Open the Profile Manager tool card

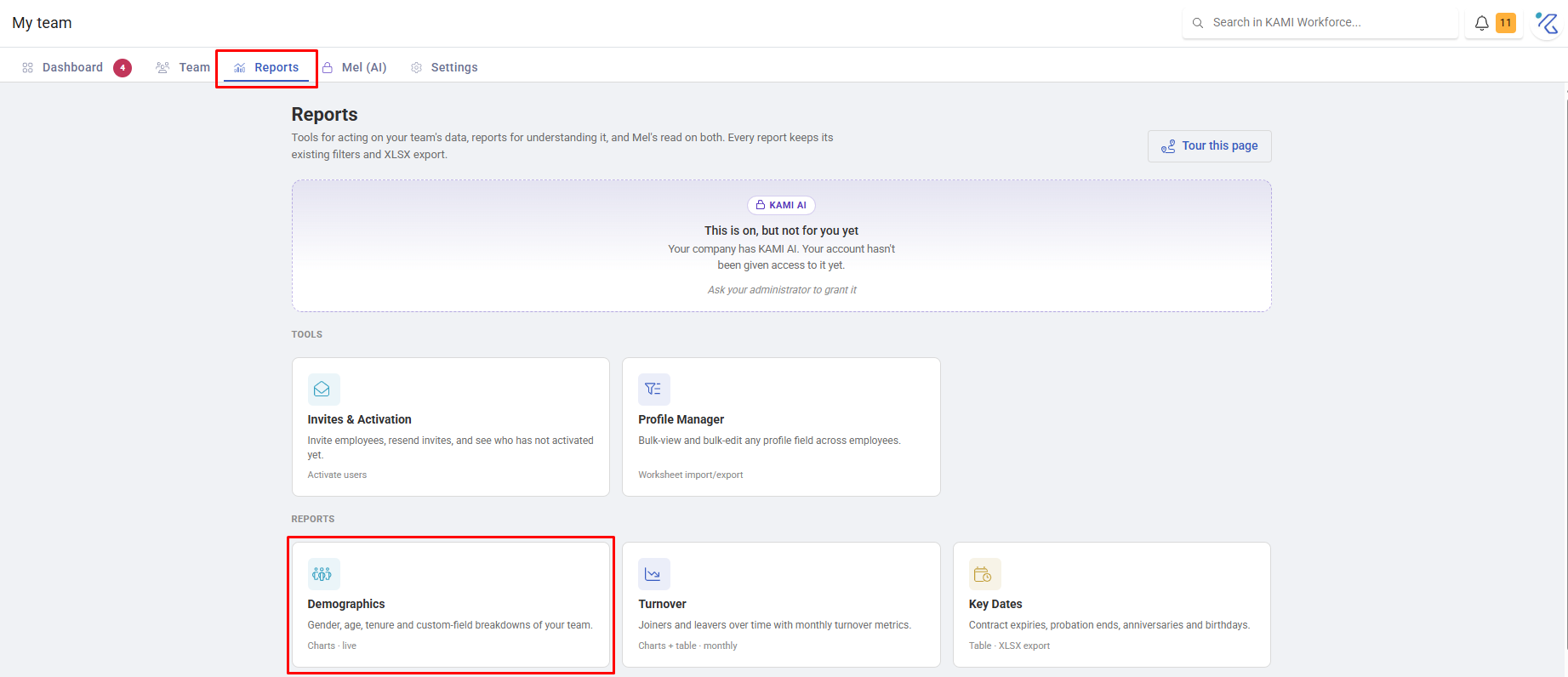click(x=781, y=427)
